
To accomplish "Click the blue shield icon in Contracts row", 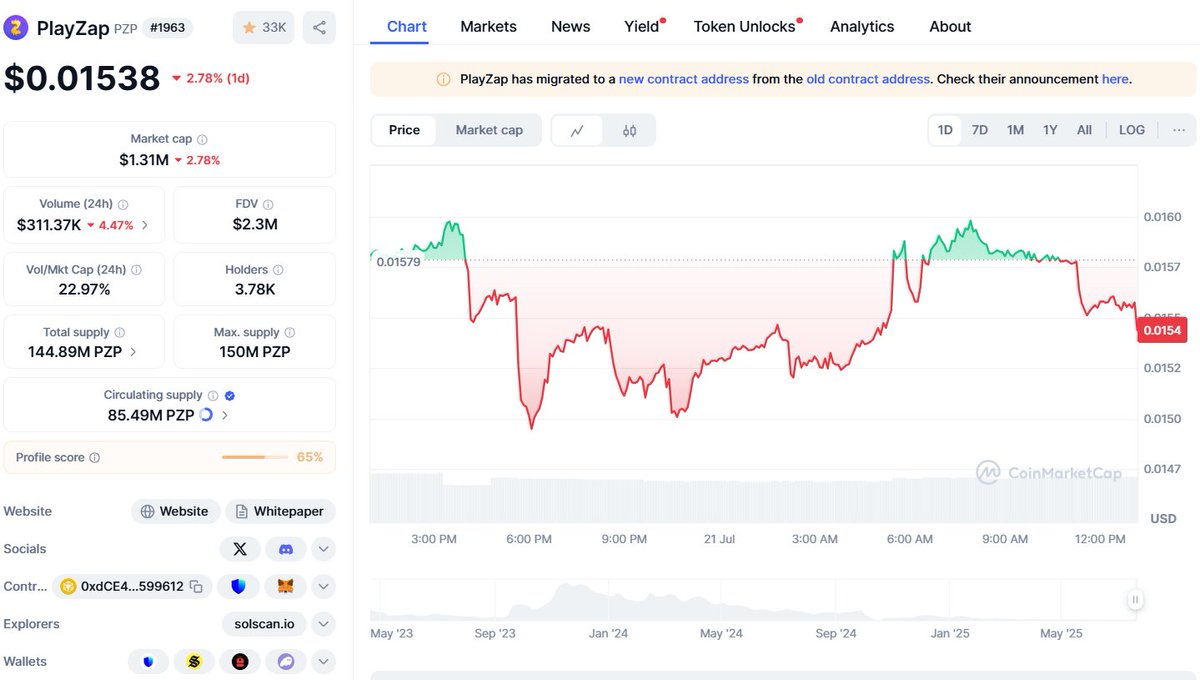I will [238, 586].
